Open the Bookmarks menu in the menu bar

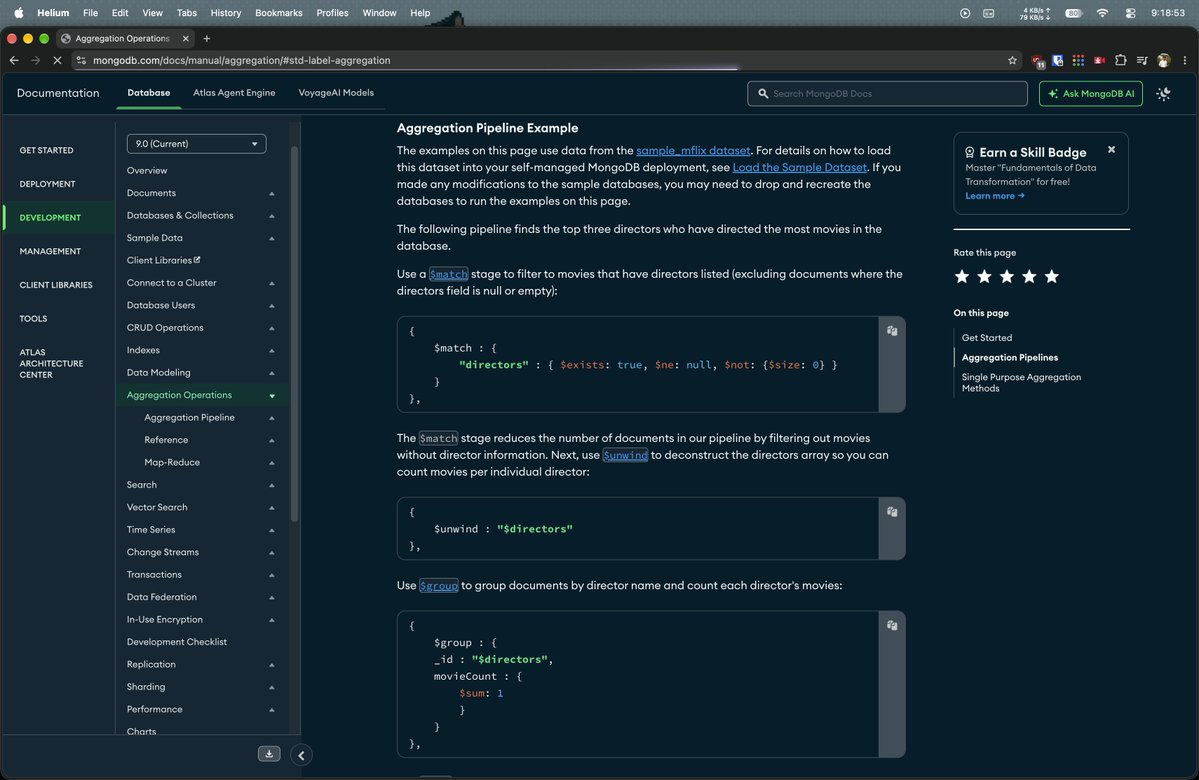[278, 13]
